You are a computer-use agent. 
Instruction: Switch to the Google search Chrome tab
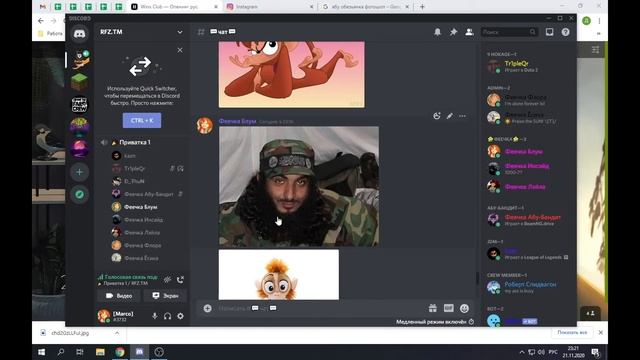click(x=366, y=7)
